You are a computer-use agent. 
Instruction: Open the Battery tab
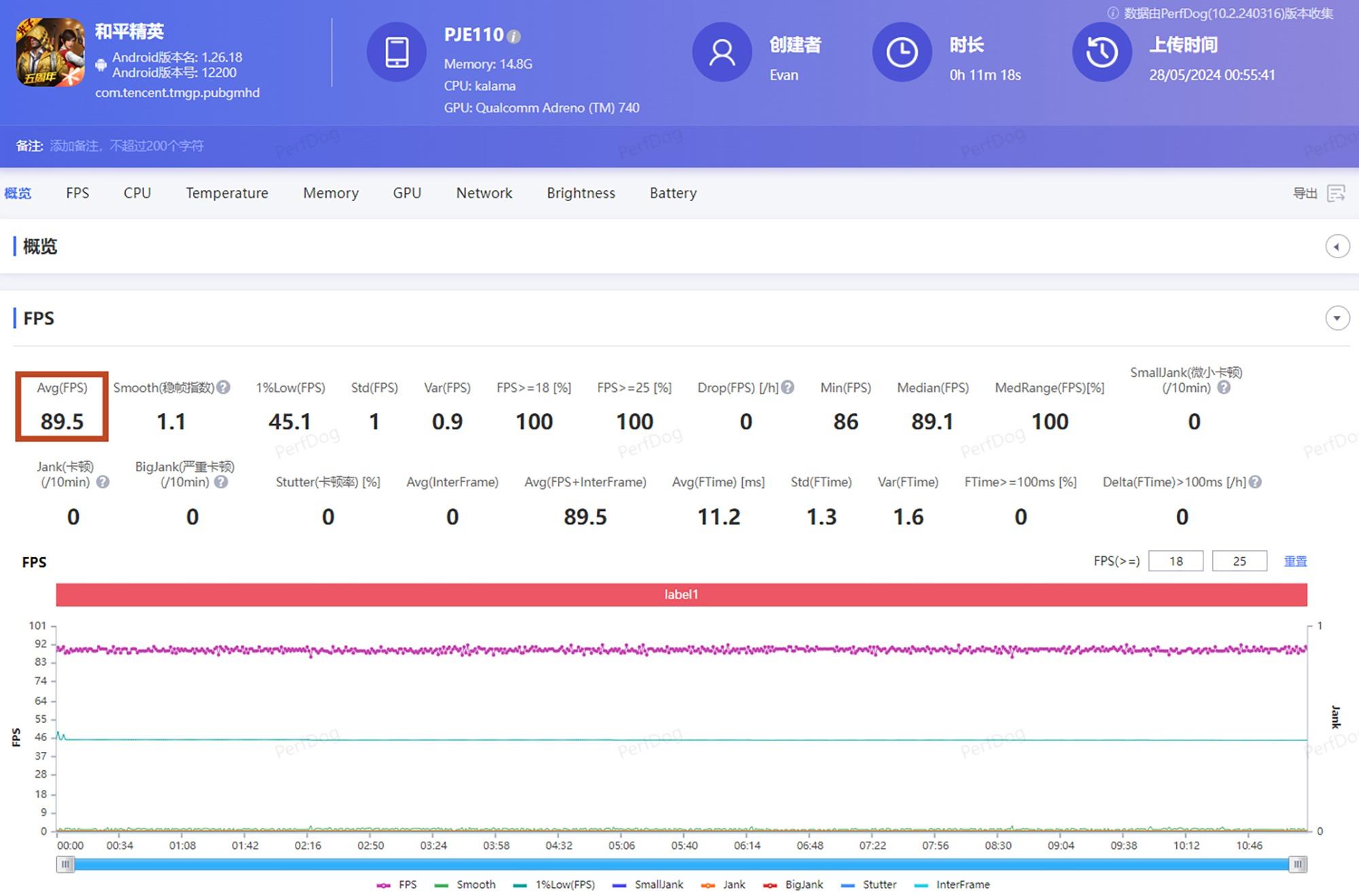[673, 194]
